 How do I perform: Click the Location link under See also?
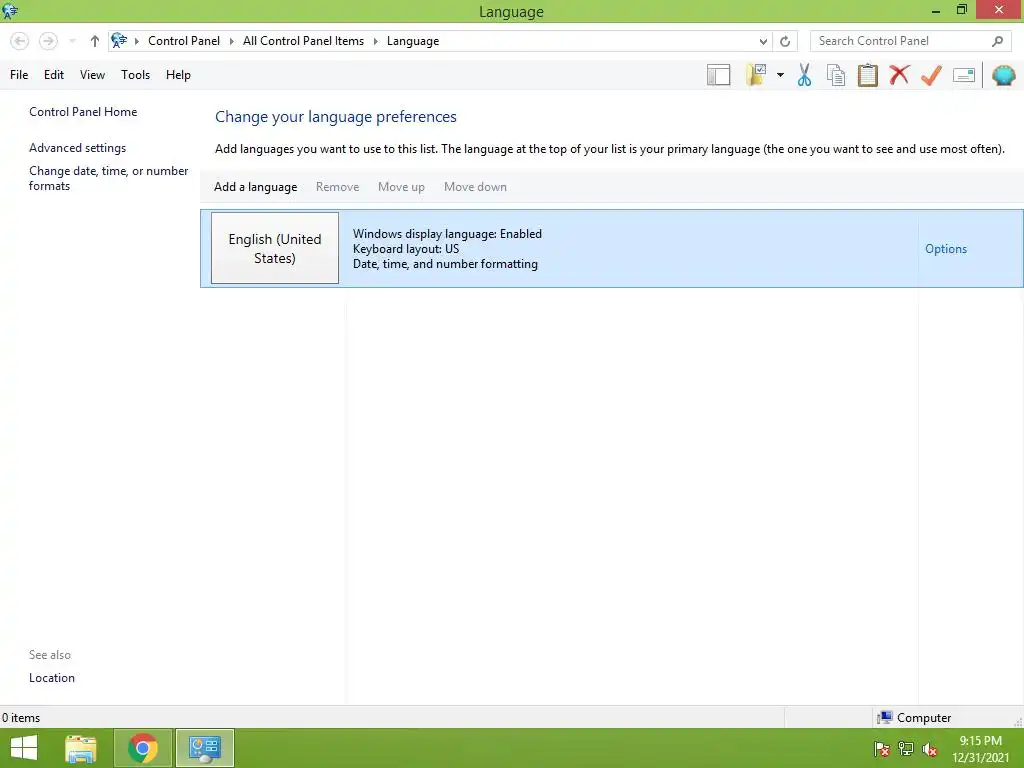click(x=52, y=678)
